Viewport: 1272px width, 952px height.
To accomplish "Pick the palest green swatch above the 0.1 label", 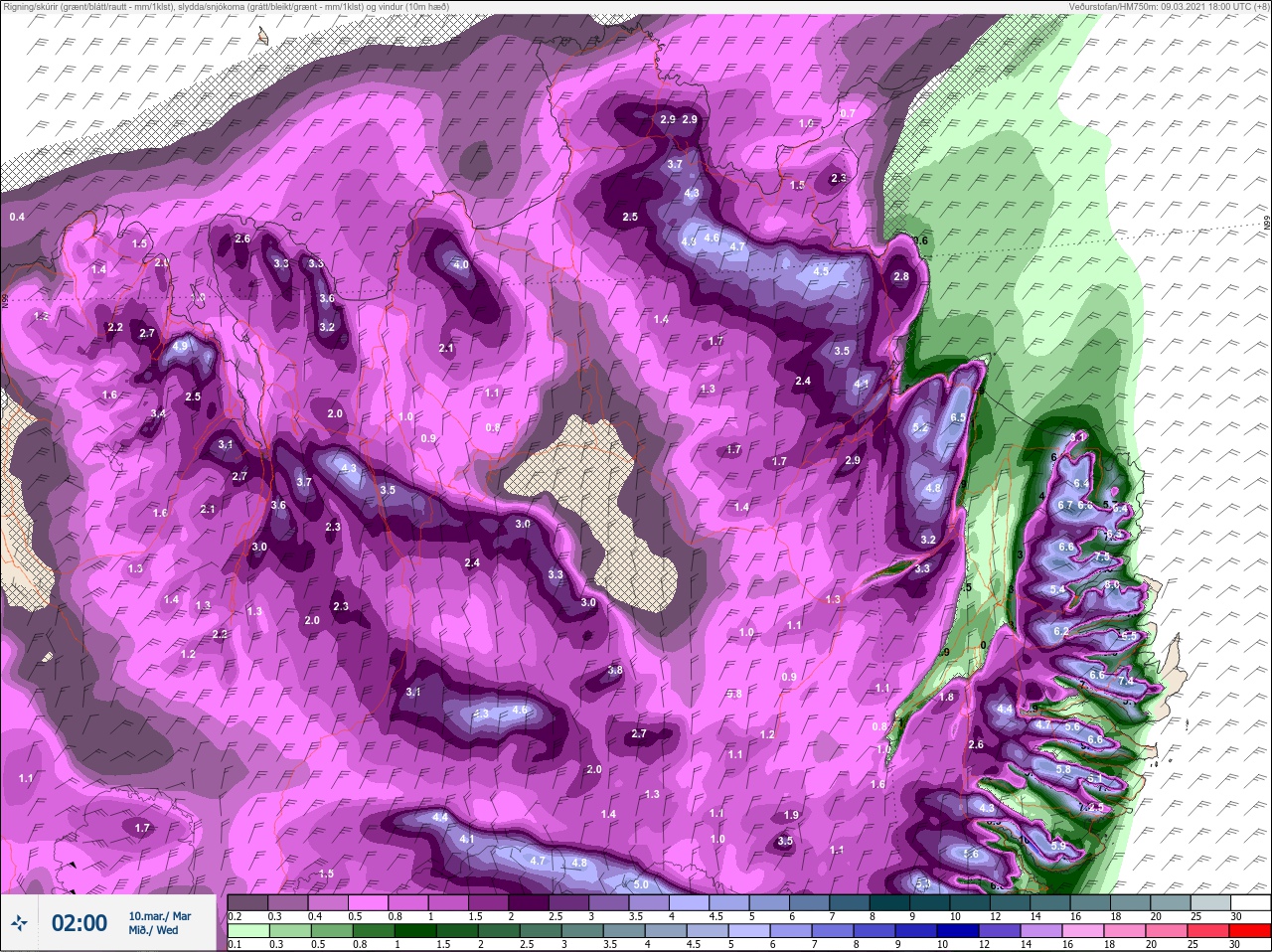I will pos(247,930).
